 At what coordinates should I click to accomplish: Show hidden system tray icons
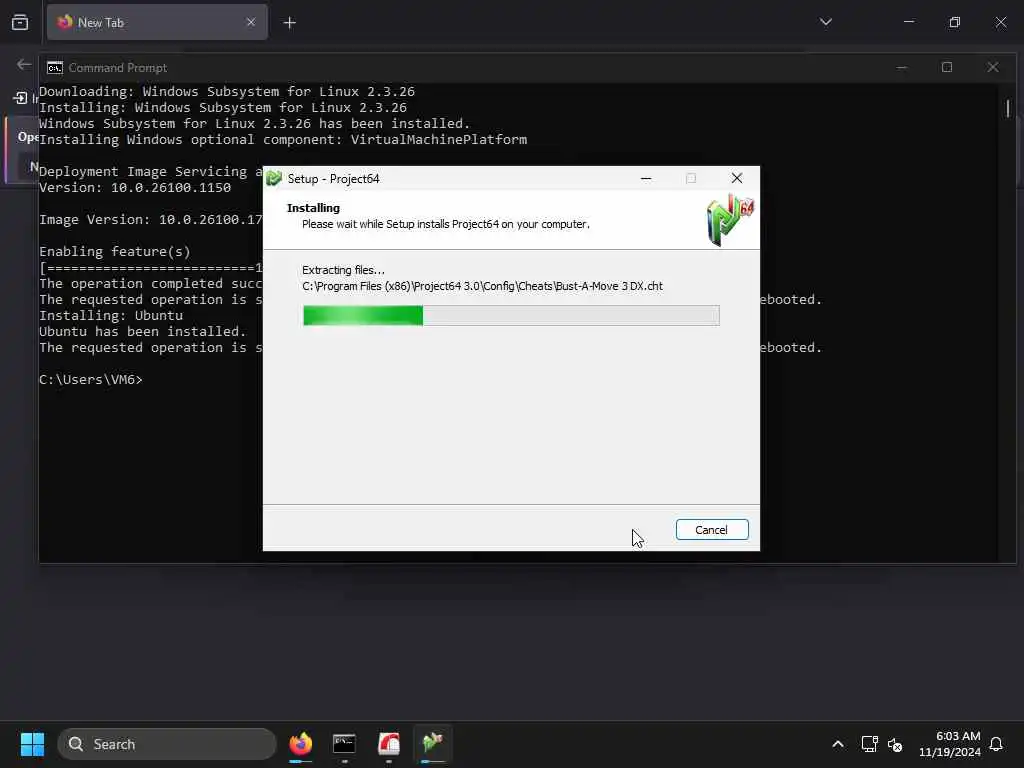838,744
